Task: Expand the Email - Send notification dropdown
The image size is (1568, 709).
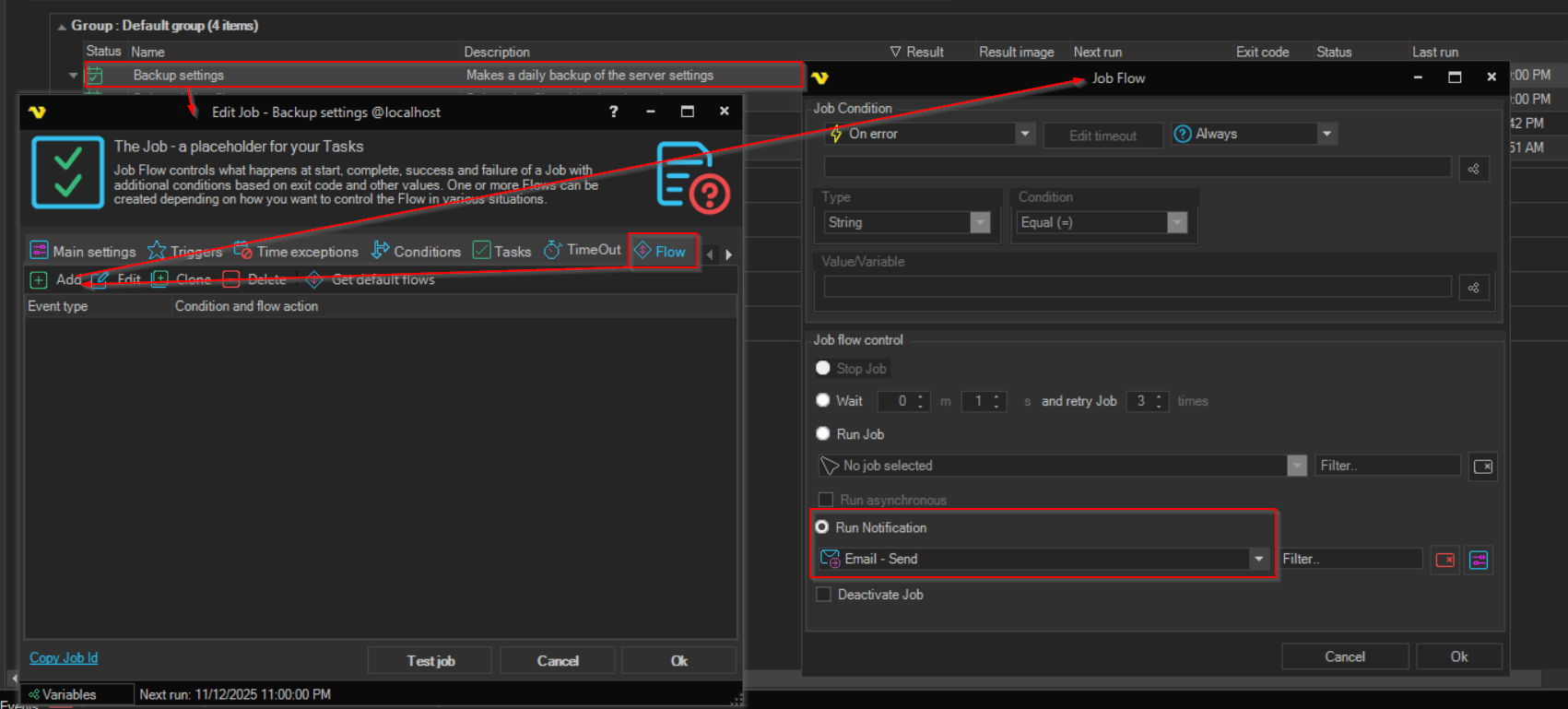Action: click(x=1258, y=559)
